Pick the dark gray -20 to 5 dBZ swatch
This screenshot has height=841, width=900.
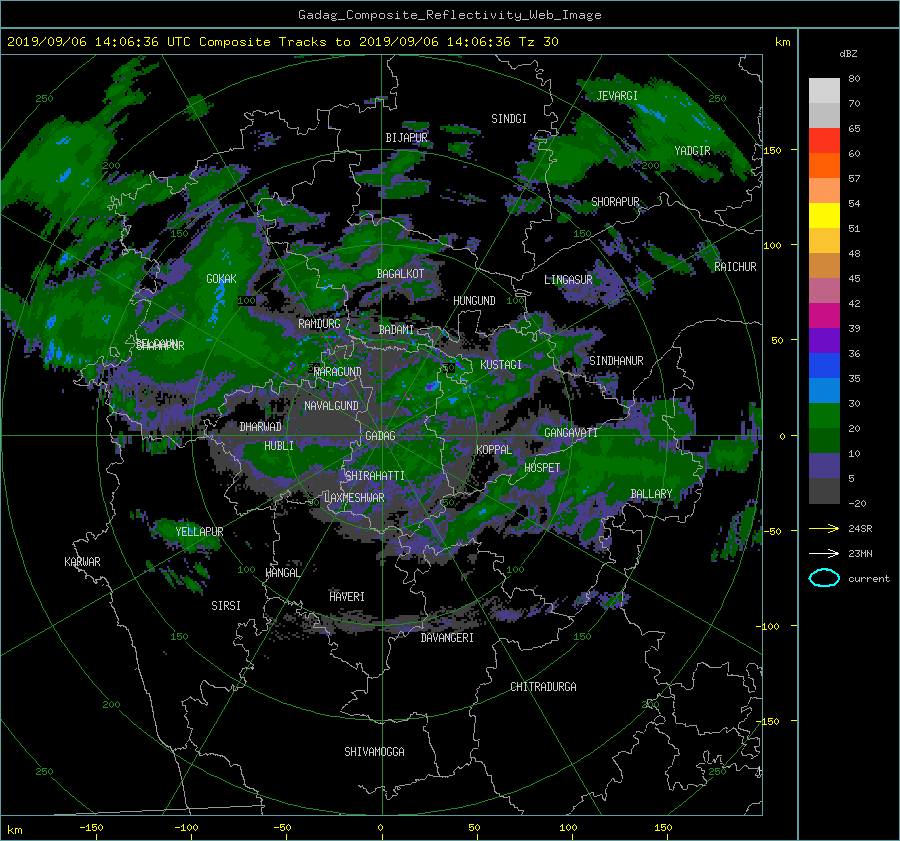pyautogui.click(x=824, y=491)
